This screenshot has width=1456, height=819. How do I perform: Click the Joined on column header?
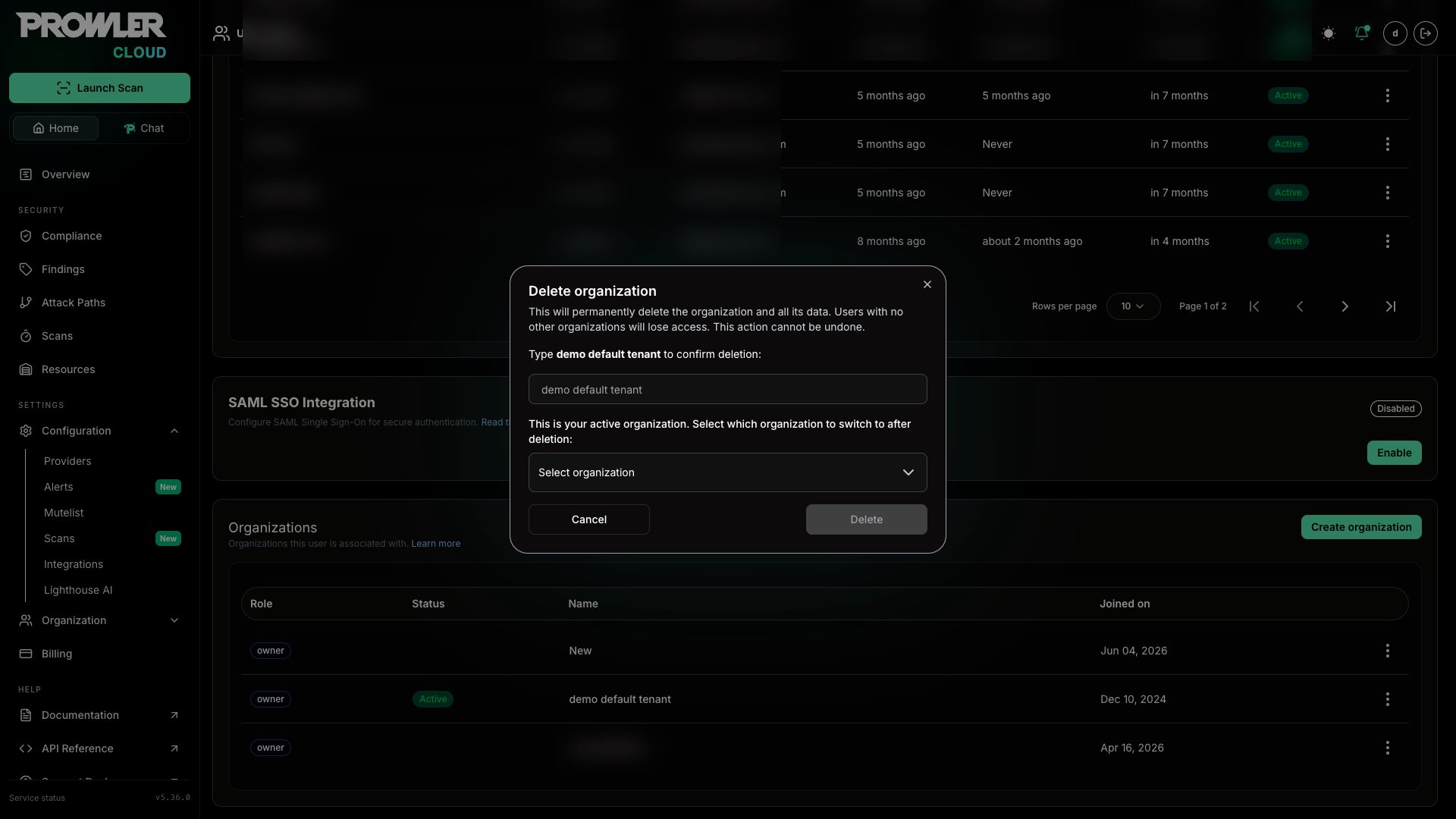(x=1125, y=604)
